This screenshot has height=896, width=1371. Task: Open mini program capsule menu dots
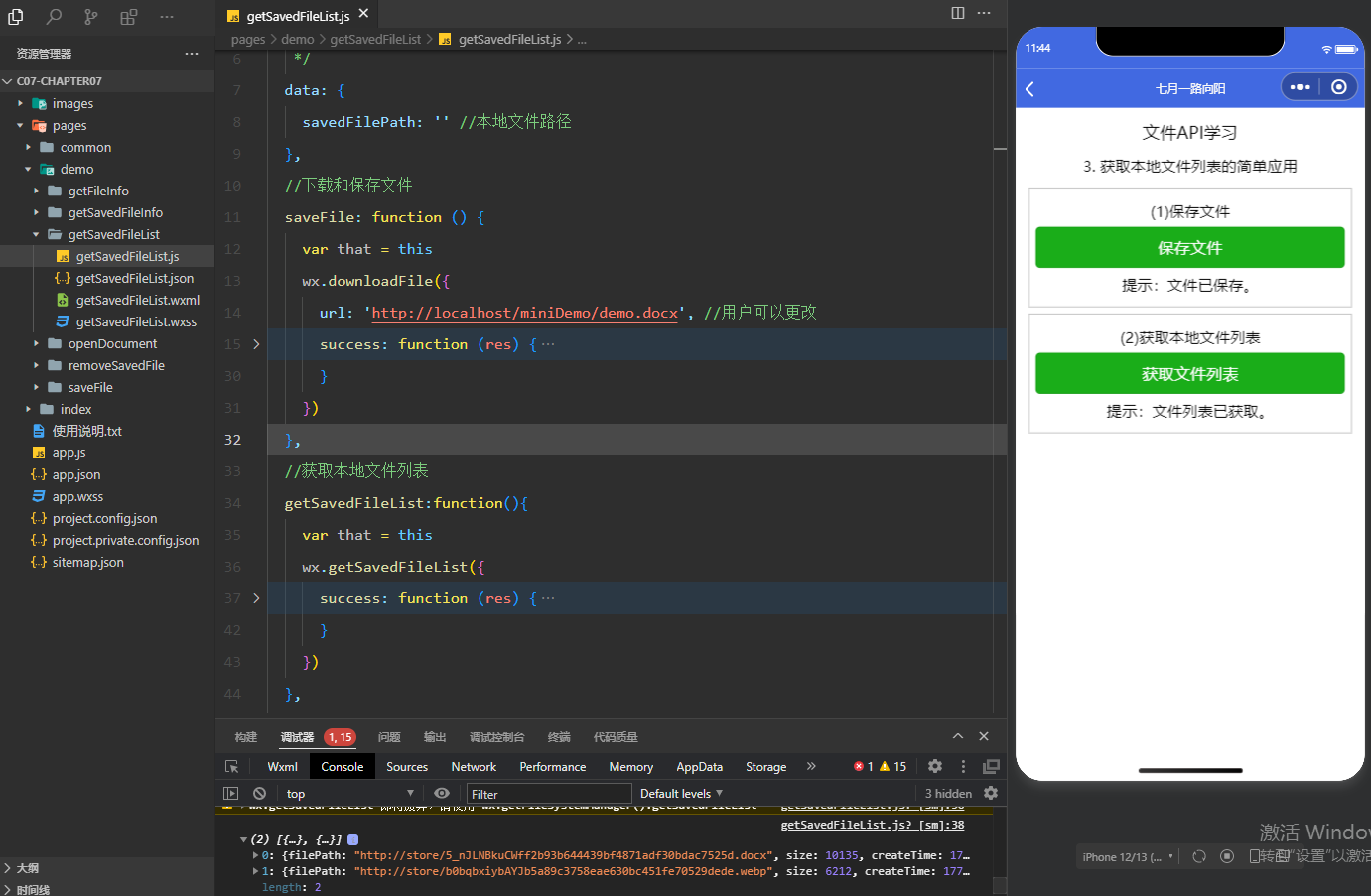tap(1301, 87)
